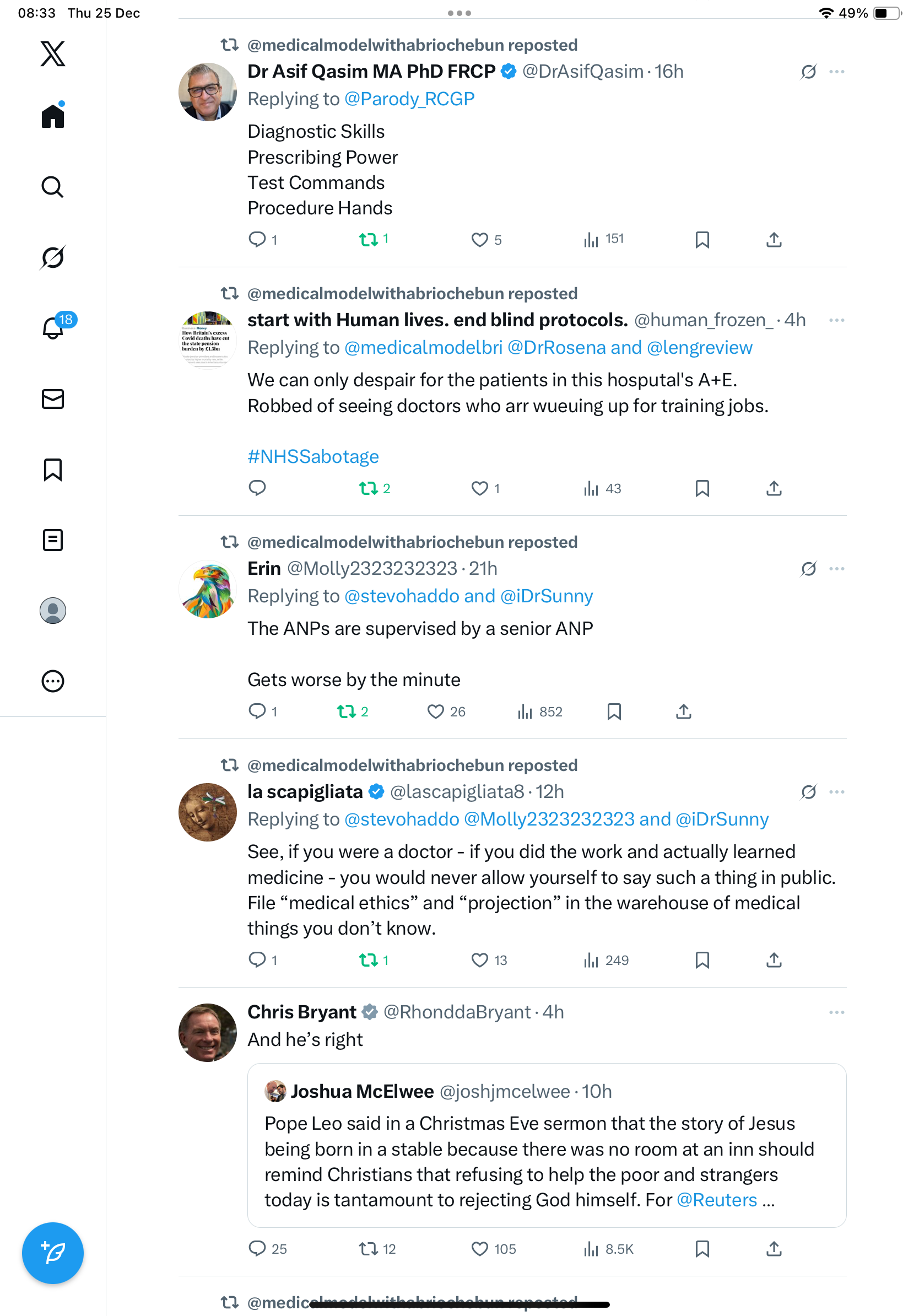Open Search from the sidebar
The height and width of the screenshot is (1316, 919).
(53, 187)
